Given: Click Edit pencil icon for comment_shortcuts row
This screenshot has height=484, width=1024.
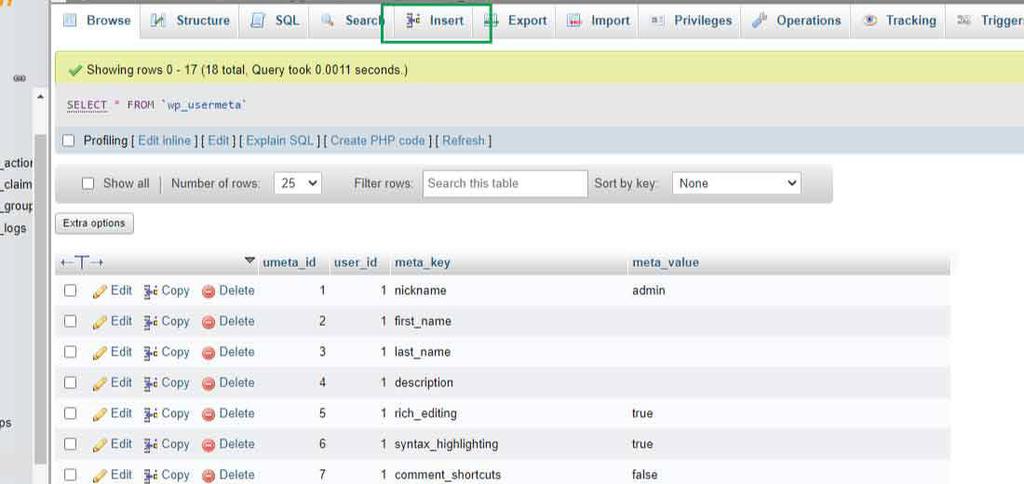Looking at the screenshot, I should pyautogui.click(x=99, y=476).
